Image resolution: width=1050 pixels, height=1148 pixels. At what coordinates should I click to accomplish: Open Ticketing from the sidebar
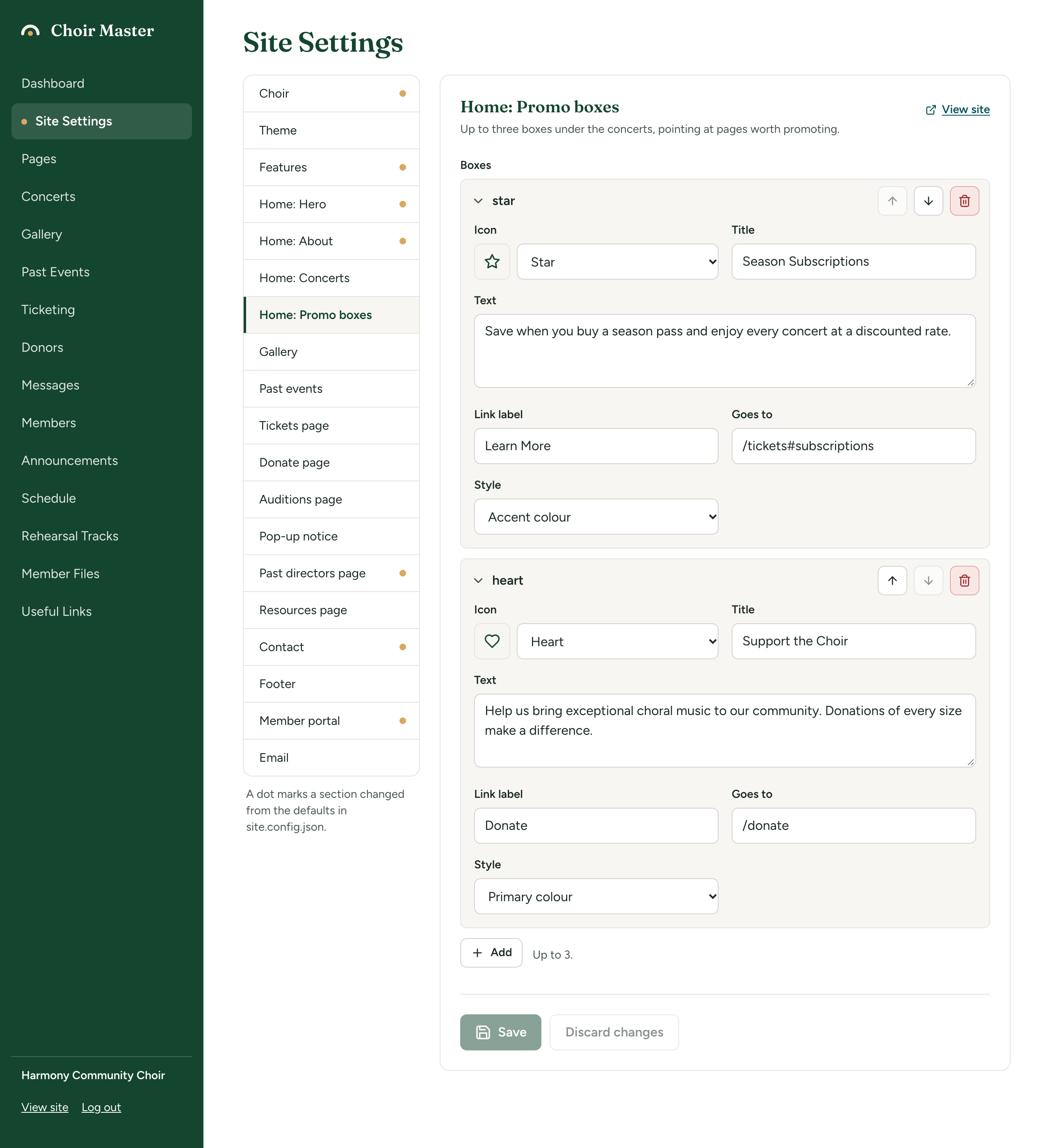(101, 310)
